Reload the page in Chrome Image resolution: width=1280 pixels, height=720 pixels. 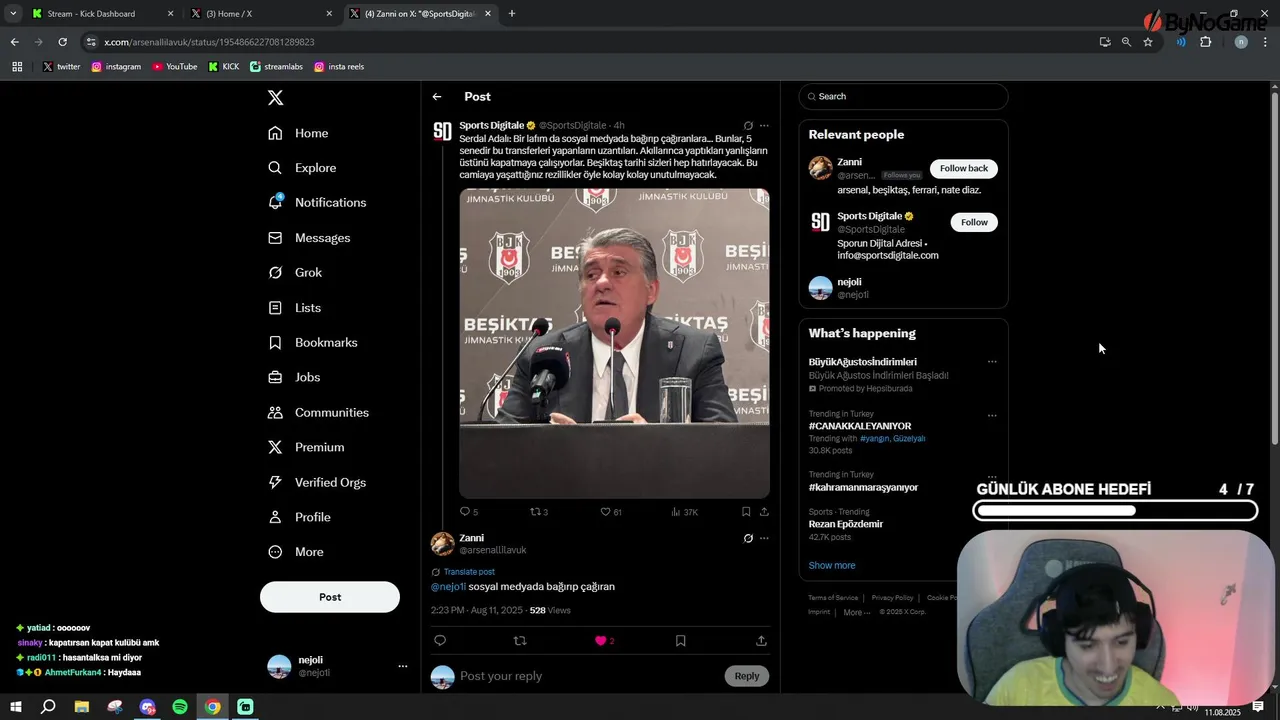(x=62, y=42)
